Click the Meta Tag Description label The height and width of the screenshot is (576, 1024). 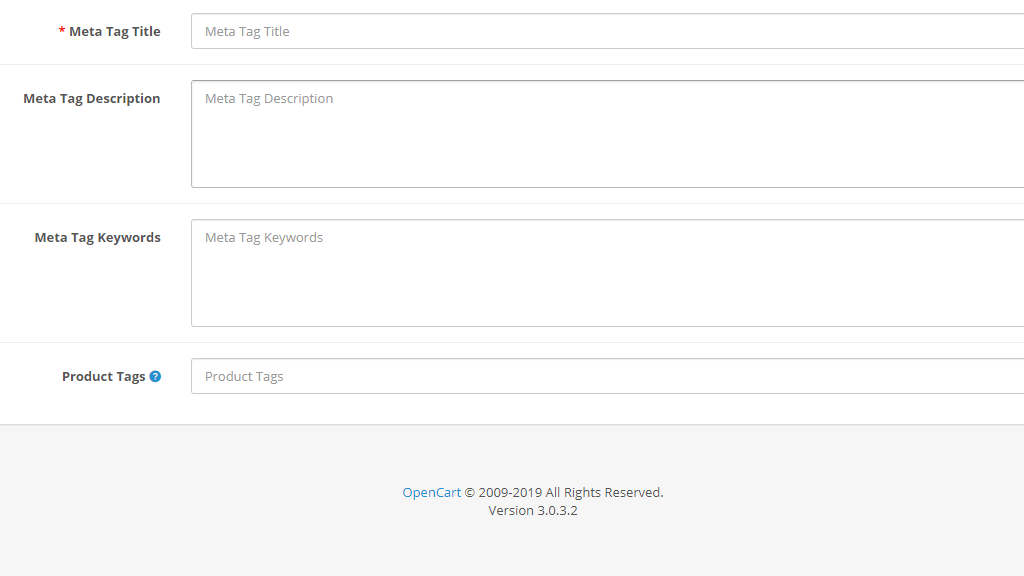pyautogui.click(x=91, y=98)
